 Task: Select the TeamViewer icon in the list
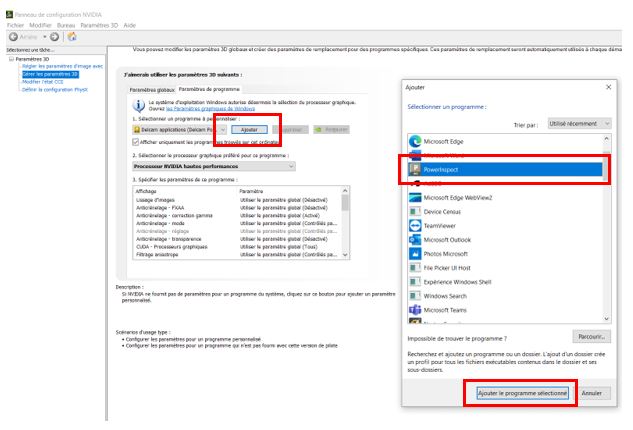point(416,226)
